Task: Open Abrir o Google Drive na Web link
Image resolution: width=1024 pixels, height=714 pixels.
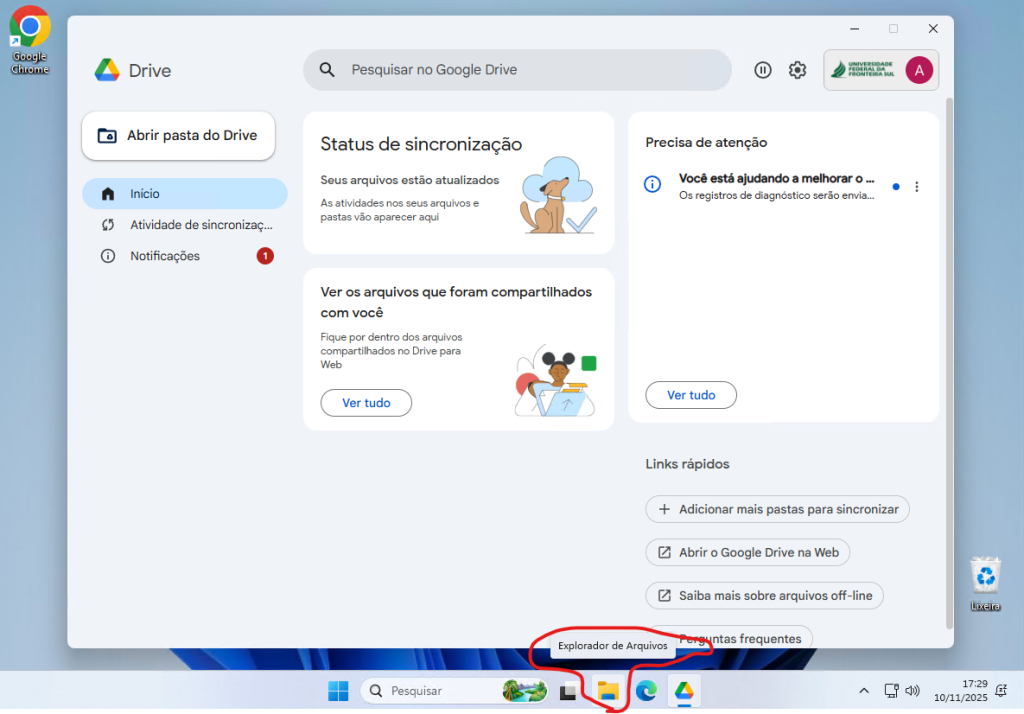Action: tap(747, 552)
